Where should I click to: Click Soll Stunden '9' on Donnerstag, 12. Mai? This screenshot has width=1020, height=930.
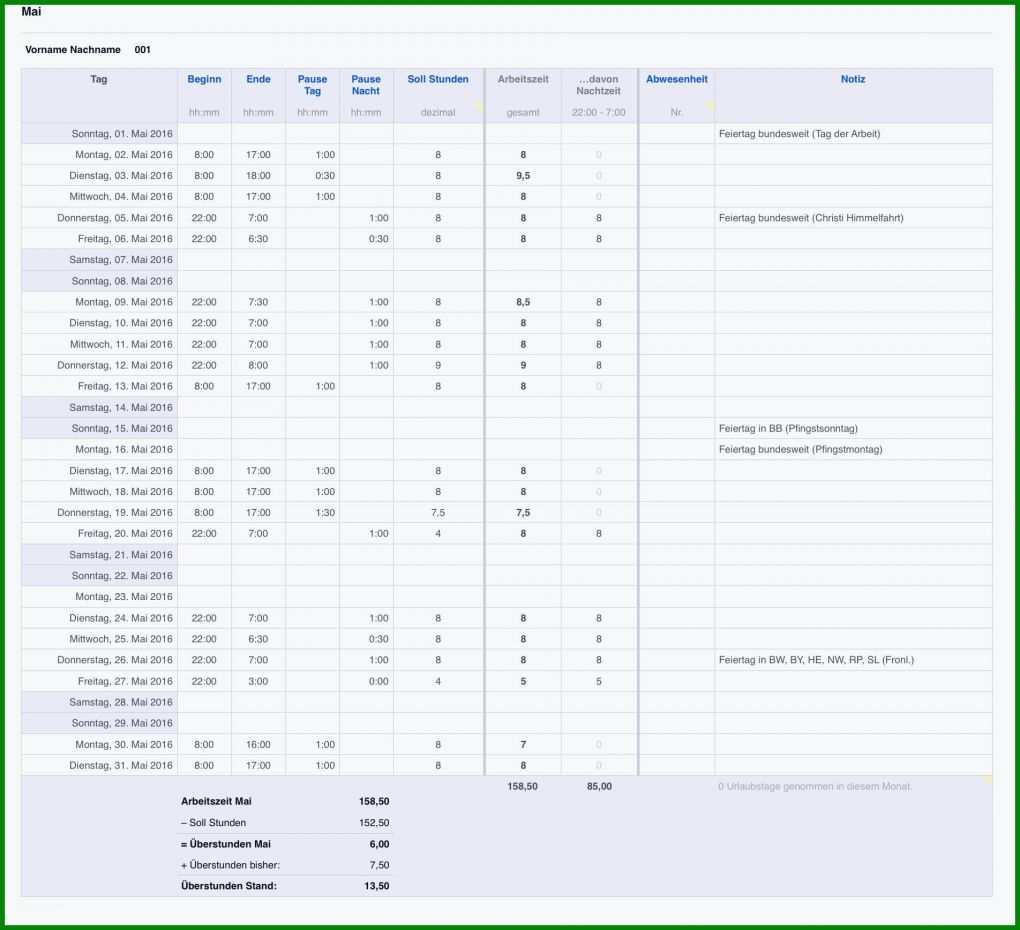[438, 365]
